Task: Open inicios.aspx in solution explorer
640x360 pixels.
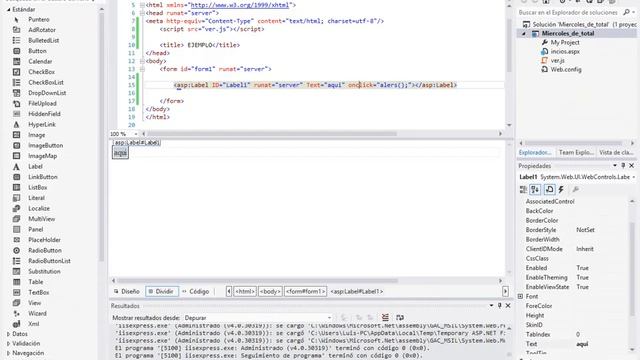Action: (x=565, y=52)
